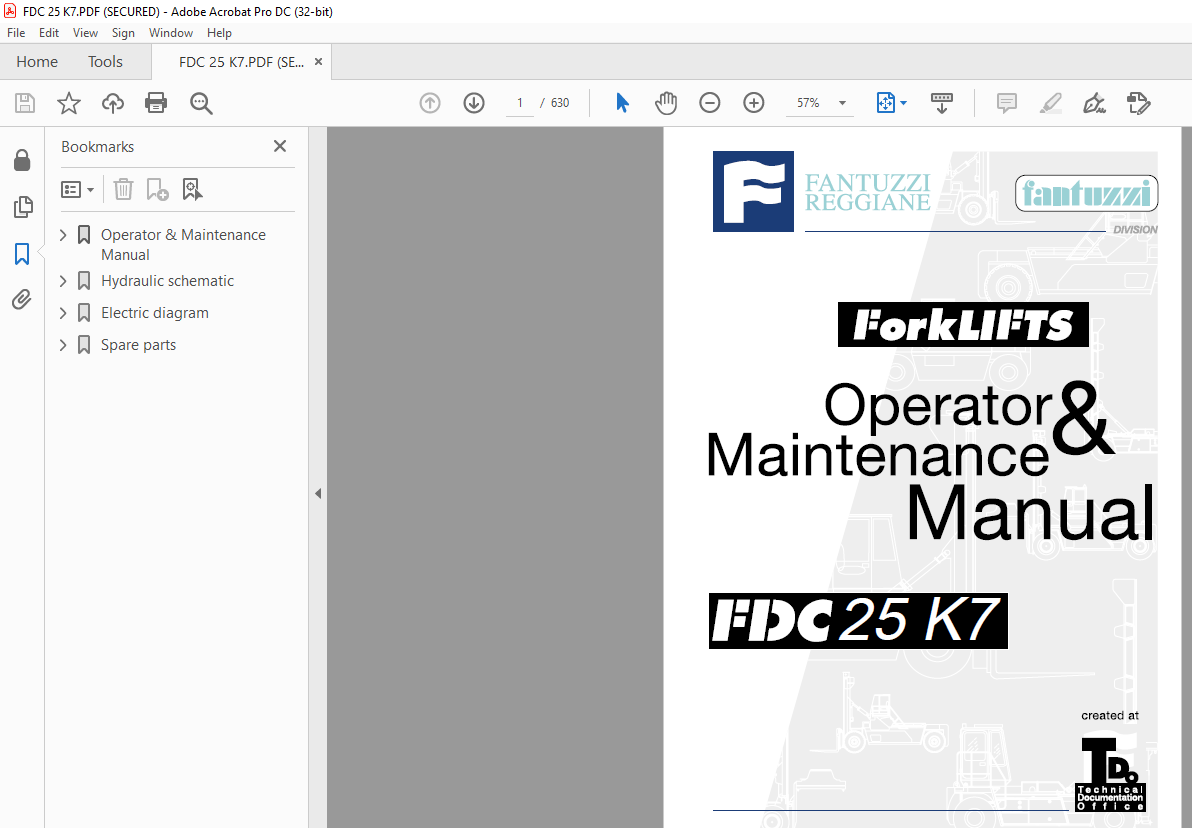Select the highlight text tool
The width and height of the screenshot is (1192, 828).
tap(1051, 103)
